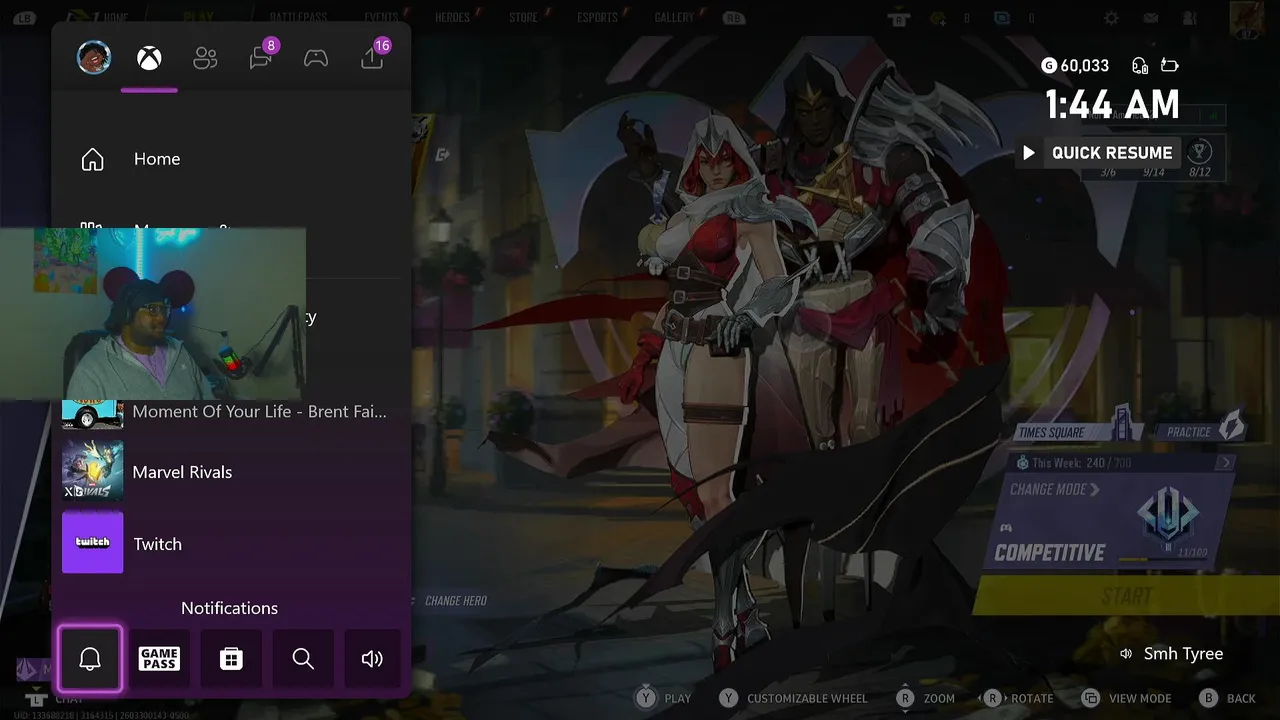Click the Zoom prompt at bottom
The image size is (1280, 720).
(x=925, y=698)
